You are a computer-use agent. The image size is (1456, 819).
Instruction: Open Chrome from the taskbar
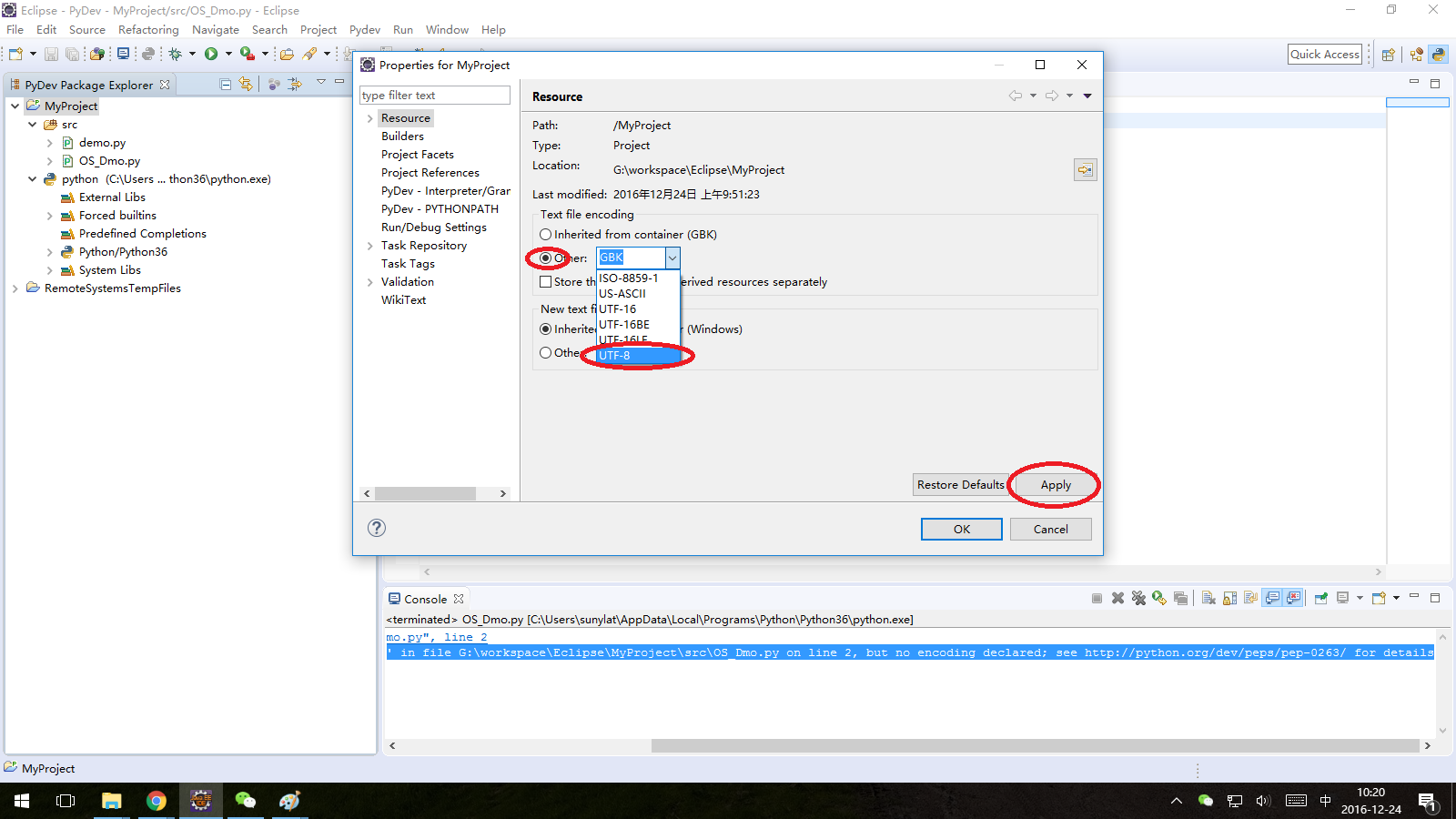tap(157, 801)
